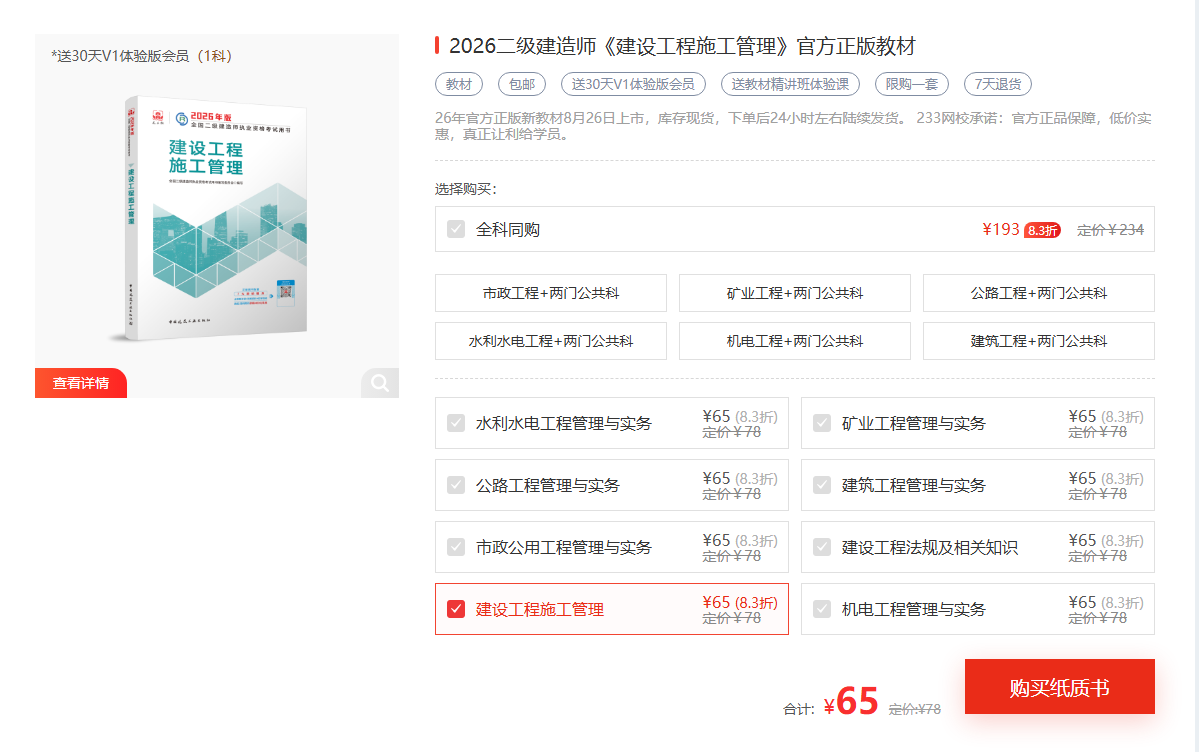The width and height of the screenshot is (1199, 752).
Task: Check the 水利水电工程管理与实务 checkbox
Action: pos(456,423)
